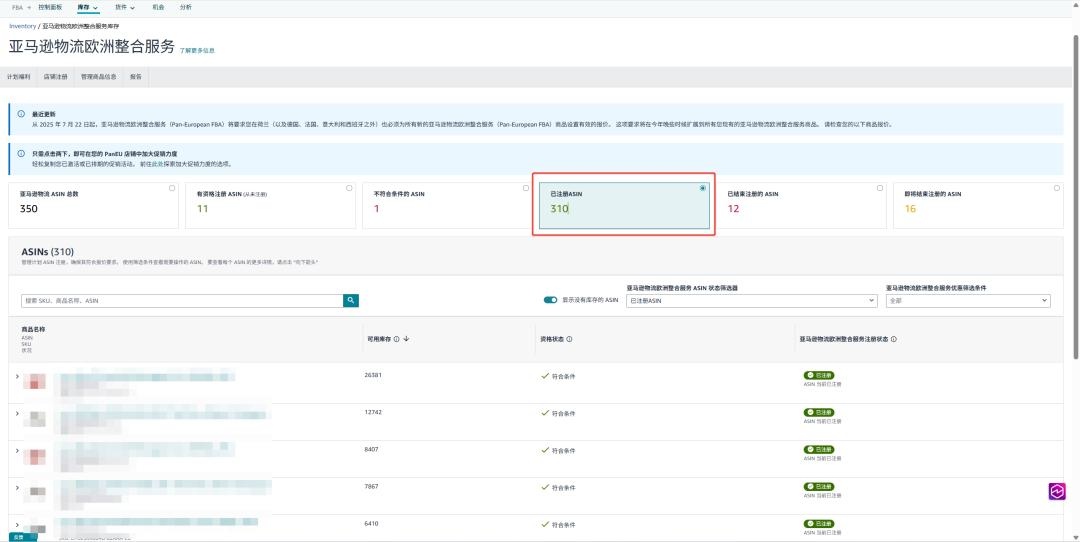Click the stock value 26381

pos(373,375)
